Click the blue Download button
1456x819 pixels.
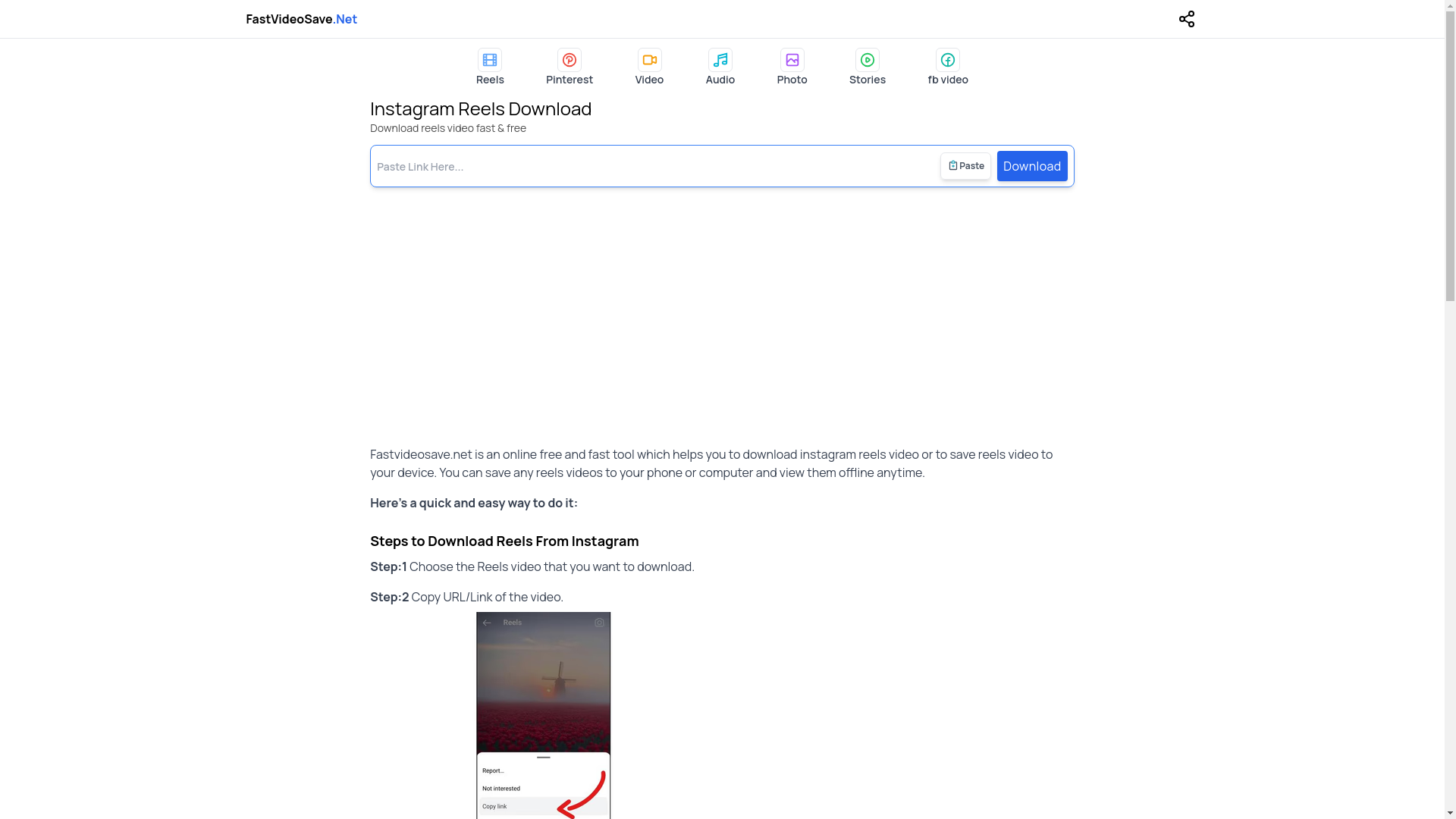click(x=1032, y=166)
